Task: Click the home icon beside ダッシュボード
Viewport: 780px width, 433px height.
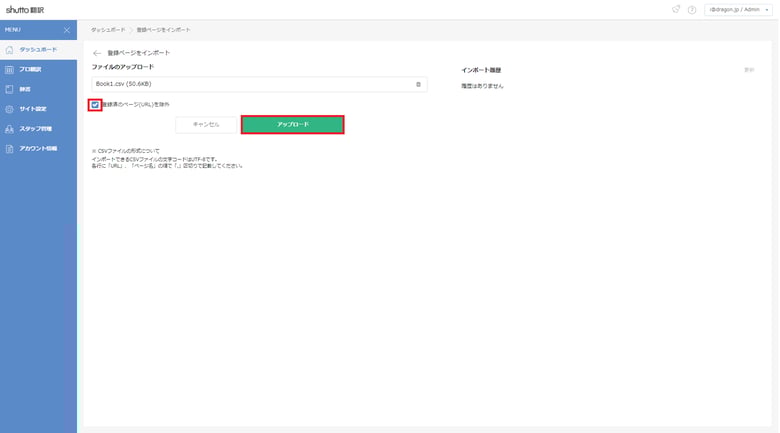Action: click(9, 50)
